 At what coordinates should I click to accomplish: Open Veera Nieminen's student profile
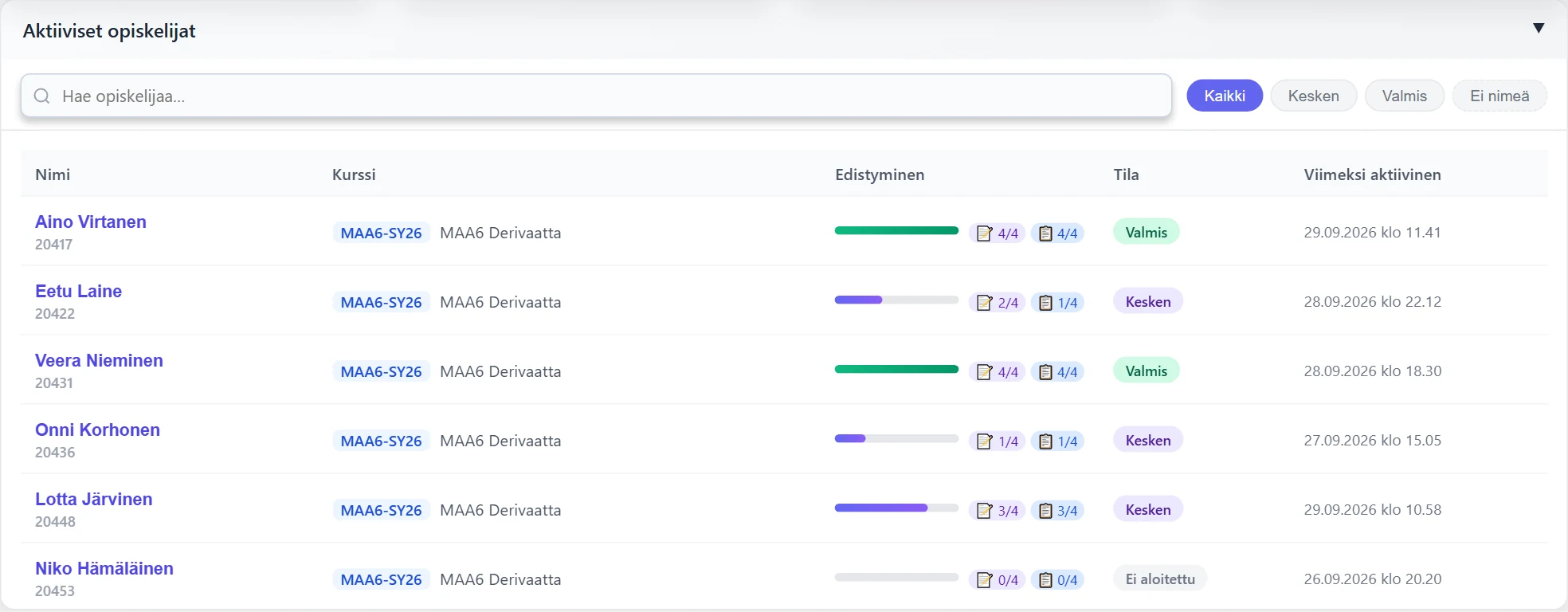tap(99, 360)
